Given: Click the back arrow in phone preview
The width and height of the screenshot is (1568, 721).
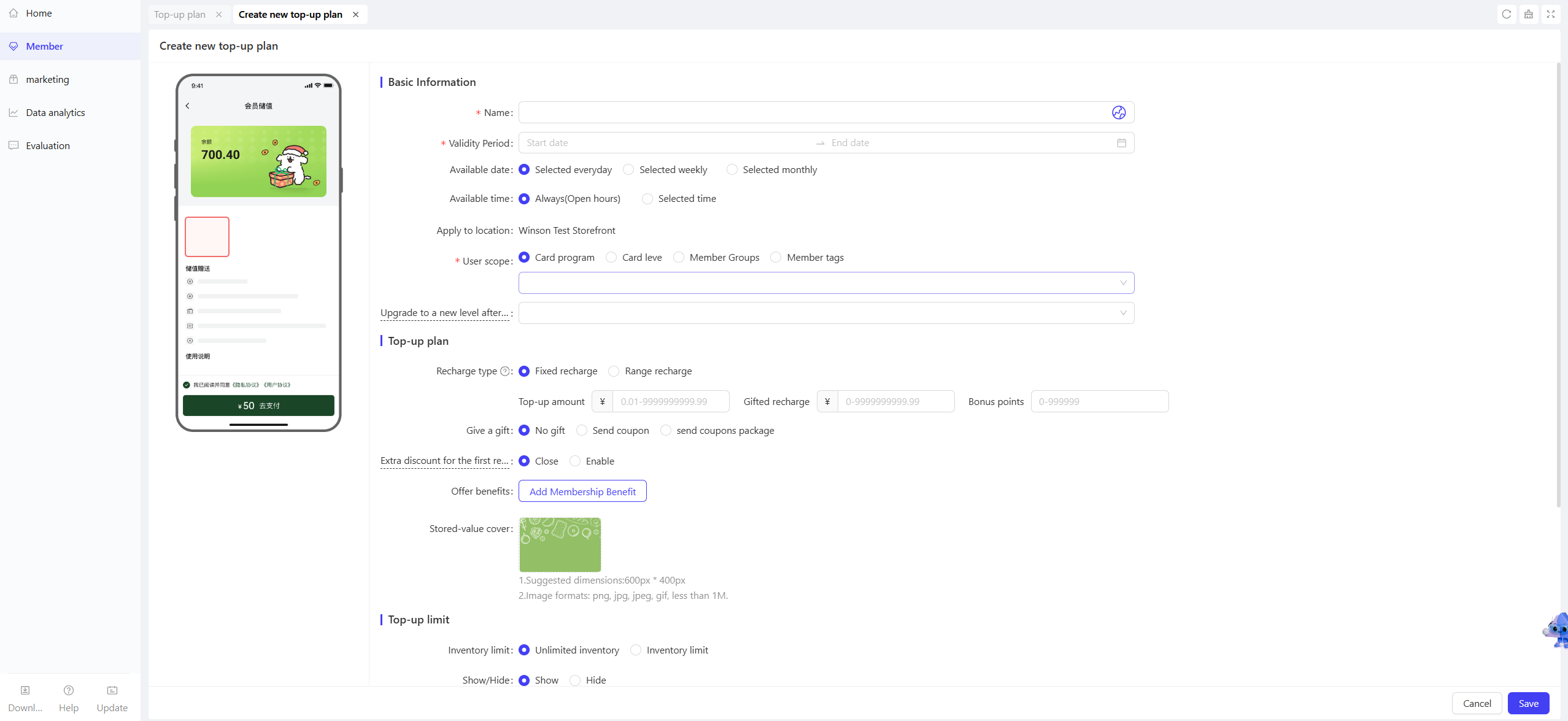Looking at the screenshot, I should 188,106.
